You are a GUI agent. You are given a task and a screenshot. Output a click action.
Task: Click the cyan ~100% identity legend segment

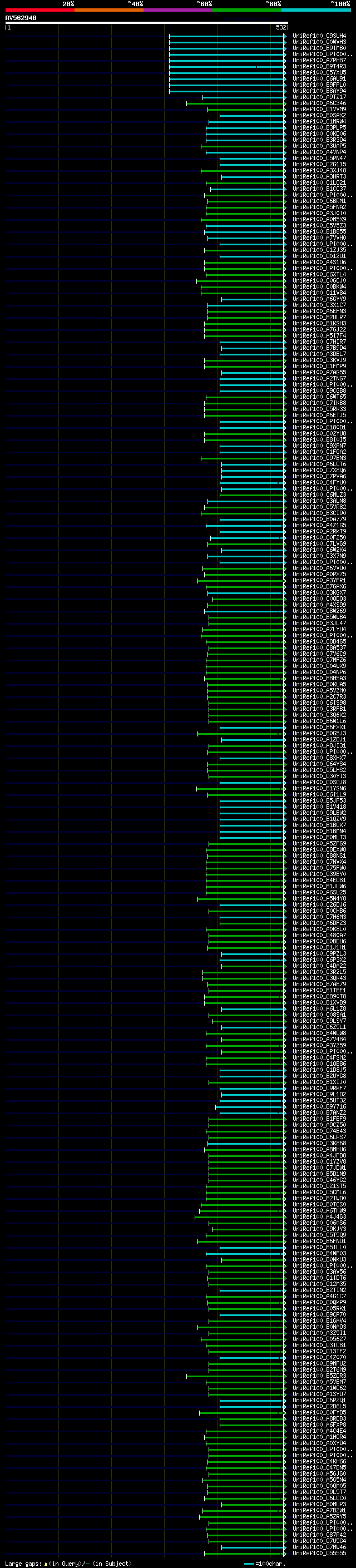pyautogui.click(x=316, y=10)
